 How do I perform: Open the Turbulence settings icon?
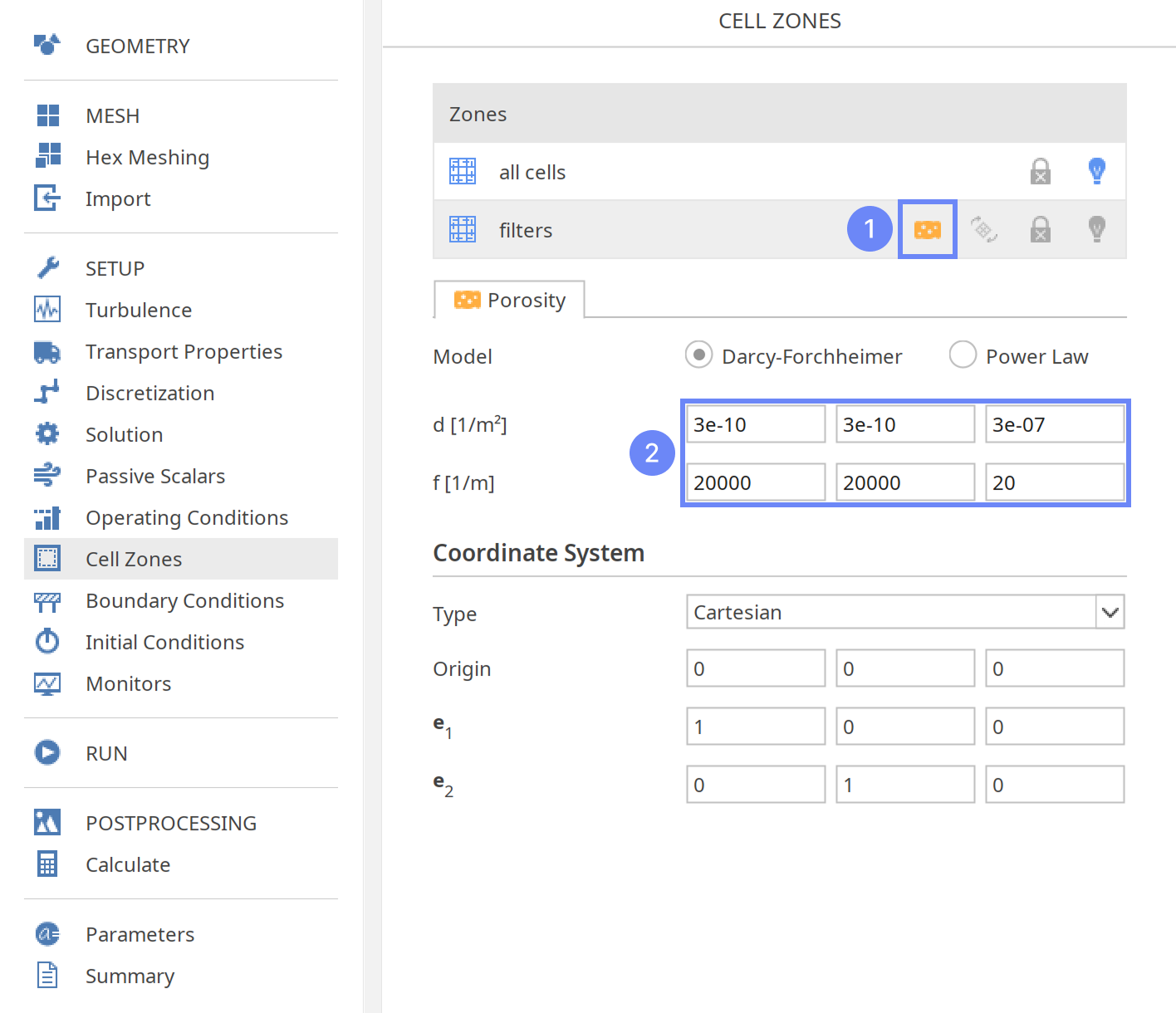pos(47,310)
